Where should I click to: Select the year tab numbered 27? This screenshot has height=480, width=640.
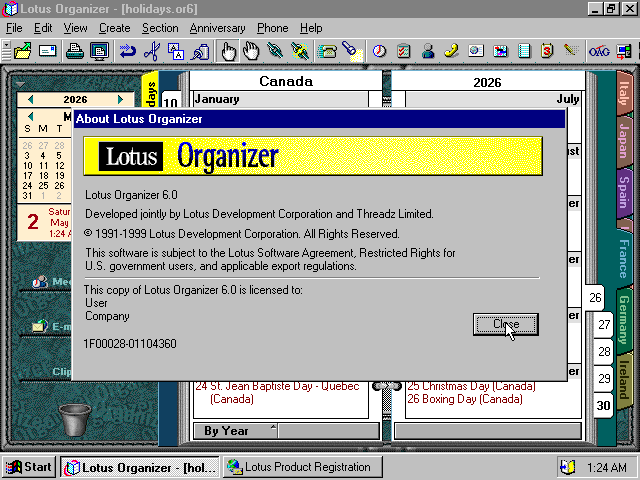click(604, 325)
